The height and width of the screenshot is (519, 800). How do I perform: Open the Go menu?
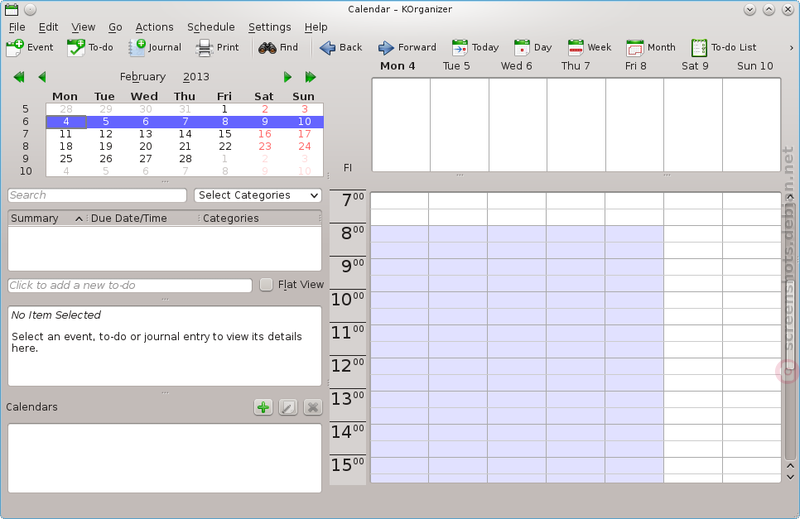pos(115,27)
